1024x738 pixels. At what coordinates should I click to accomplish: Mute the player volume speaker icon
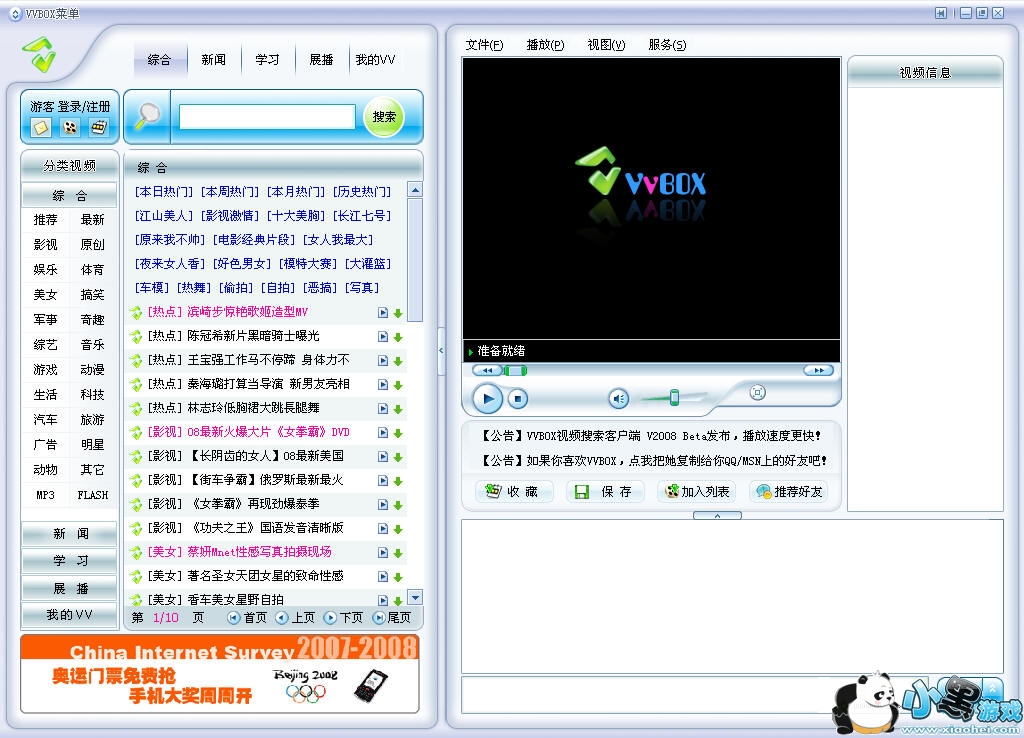pos(618,398)
